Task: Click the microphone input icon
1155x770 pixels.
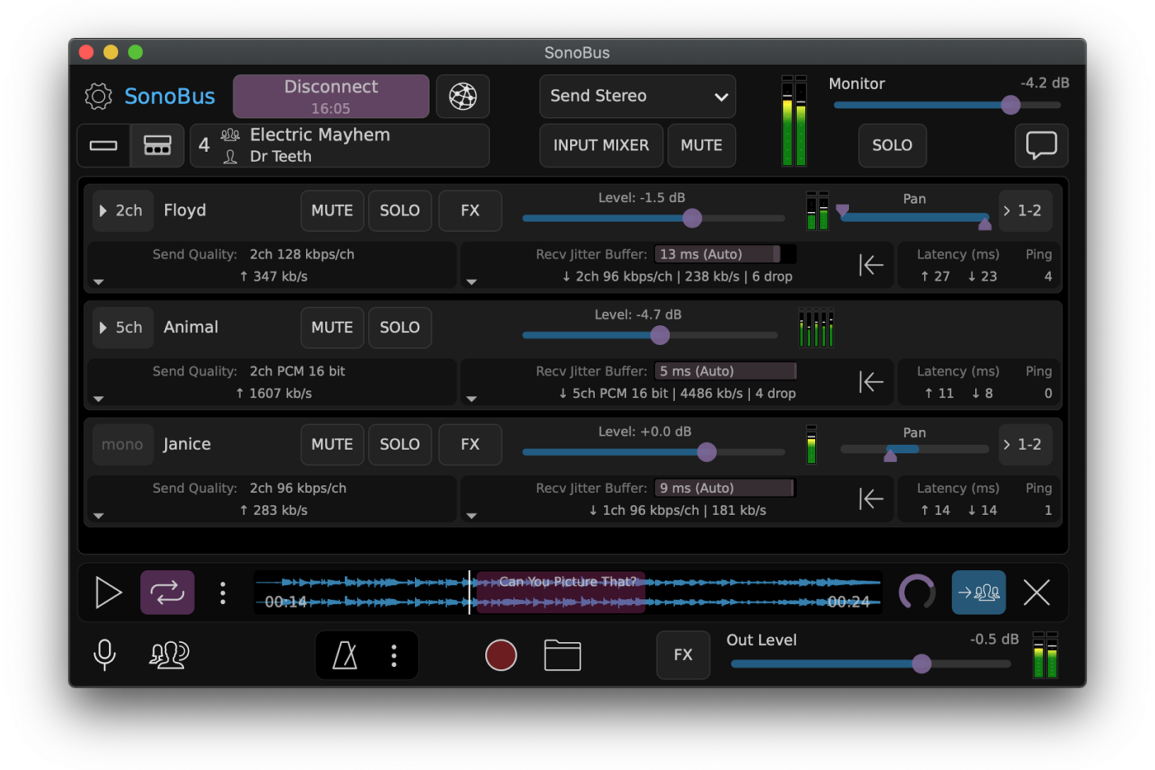Action: (105, 655)
